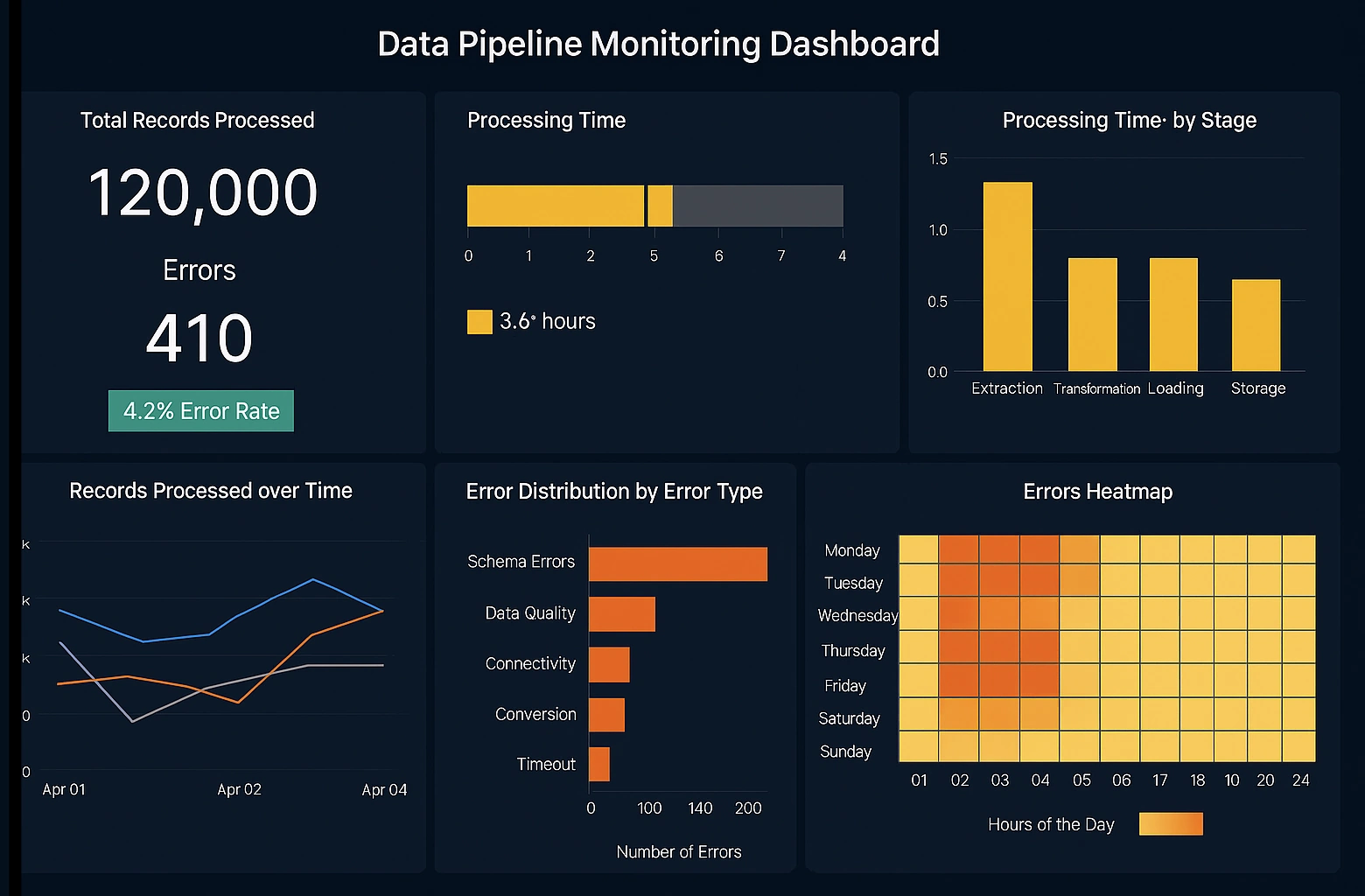Viewport: 1365px width, 896px height.
Task: Click the 4.2% Error Rate badge
Action: [x=200, y=410]
